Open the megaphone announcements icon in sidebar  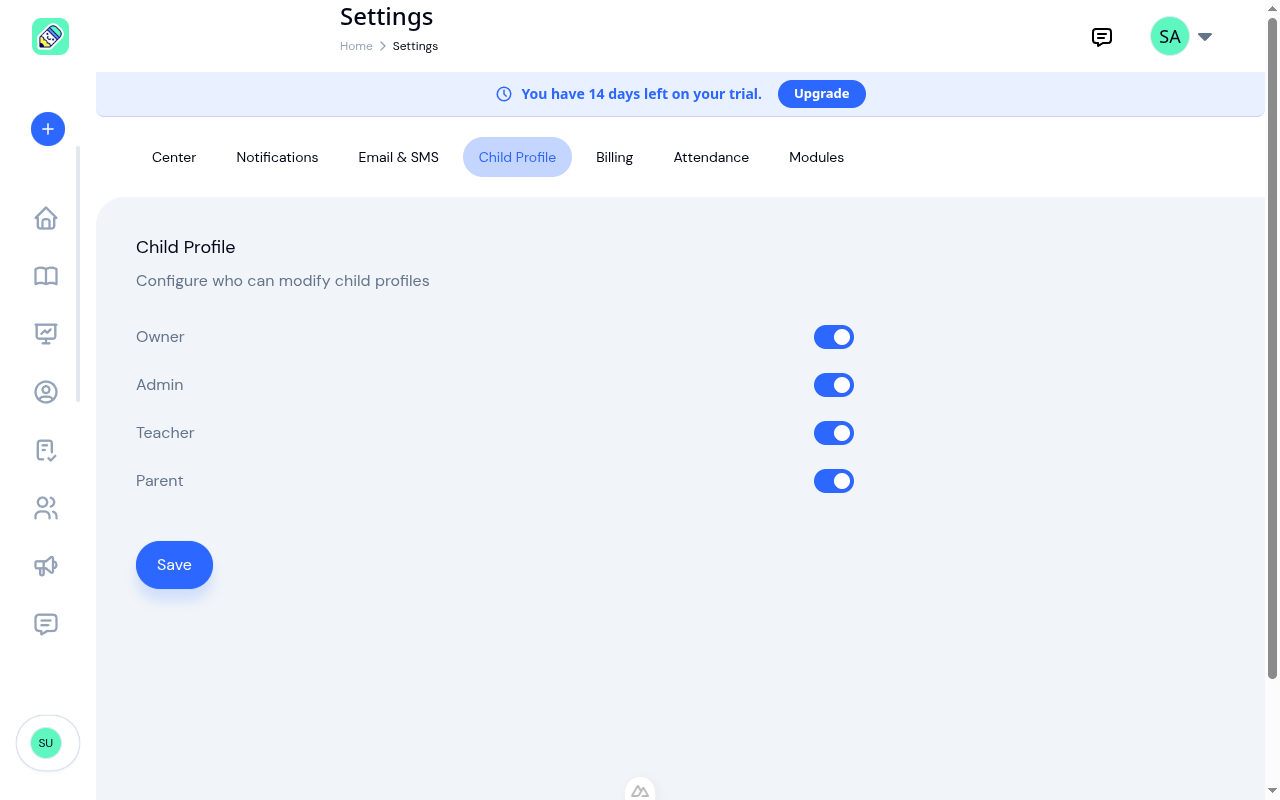[x=46, y=566]
